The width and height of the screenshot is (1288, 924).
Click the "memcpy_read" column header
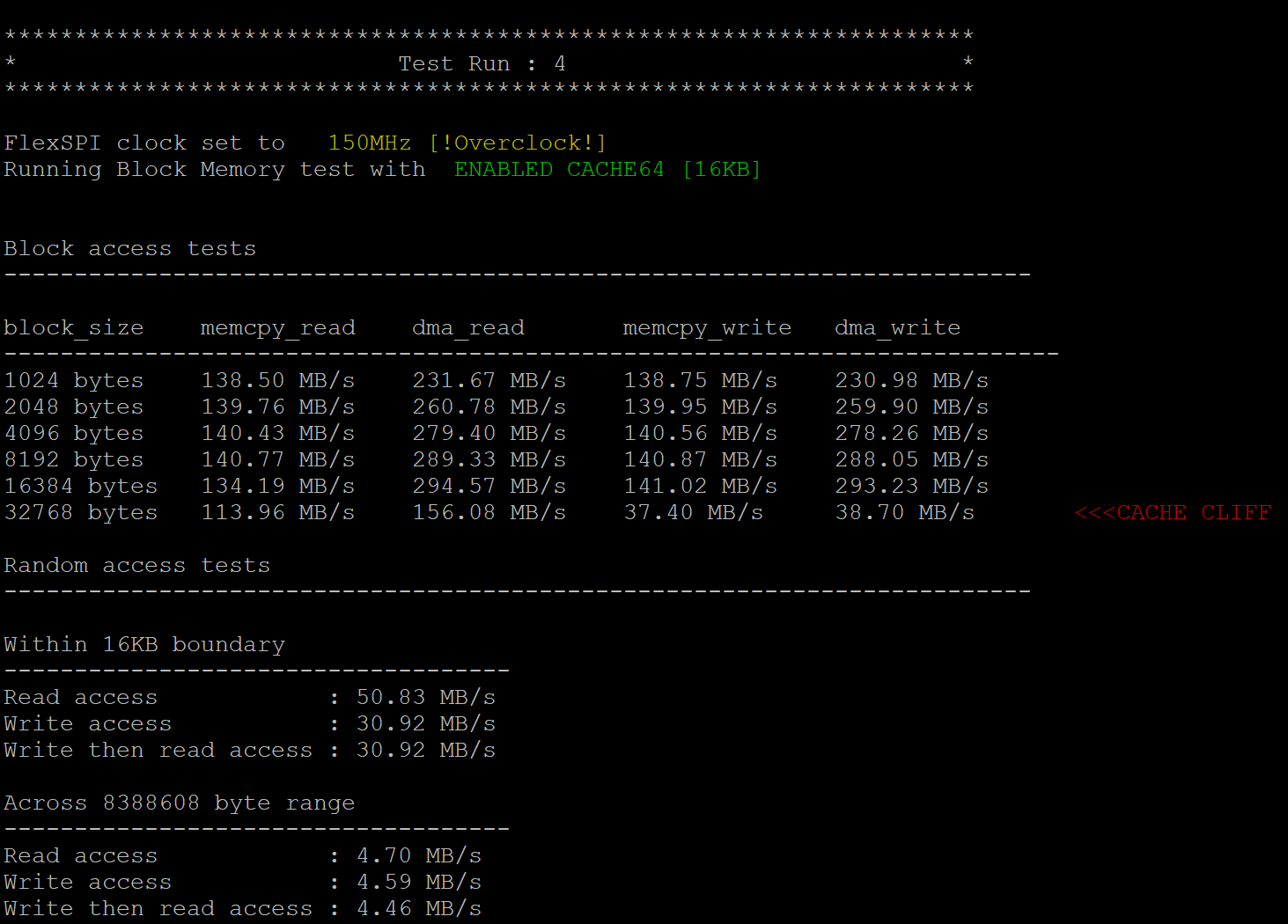[x=277, y=328]
